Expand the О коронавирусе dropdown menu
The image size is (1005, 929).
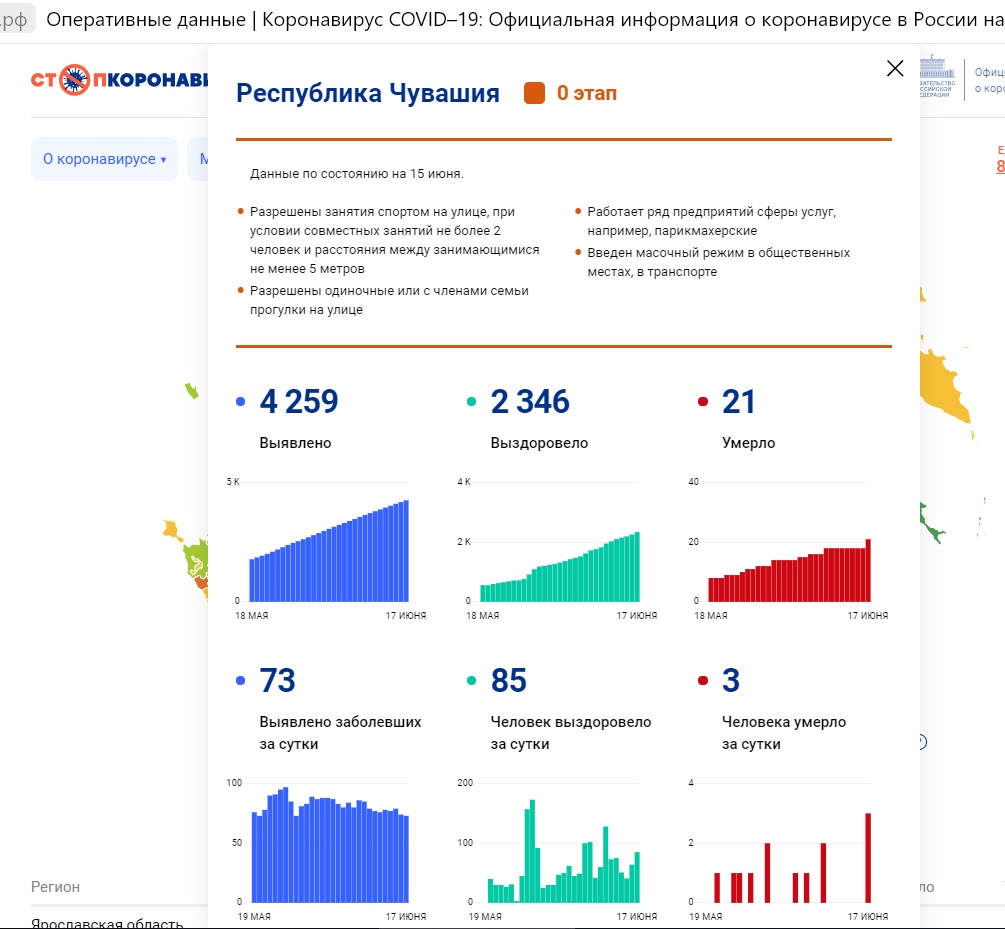(103, 159)
